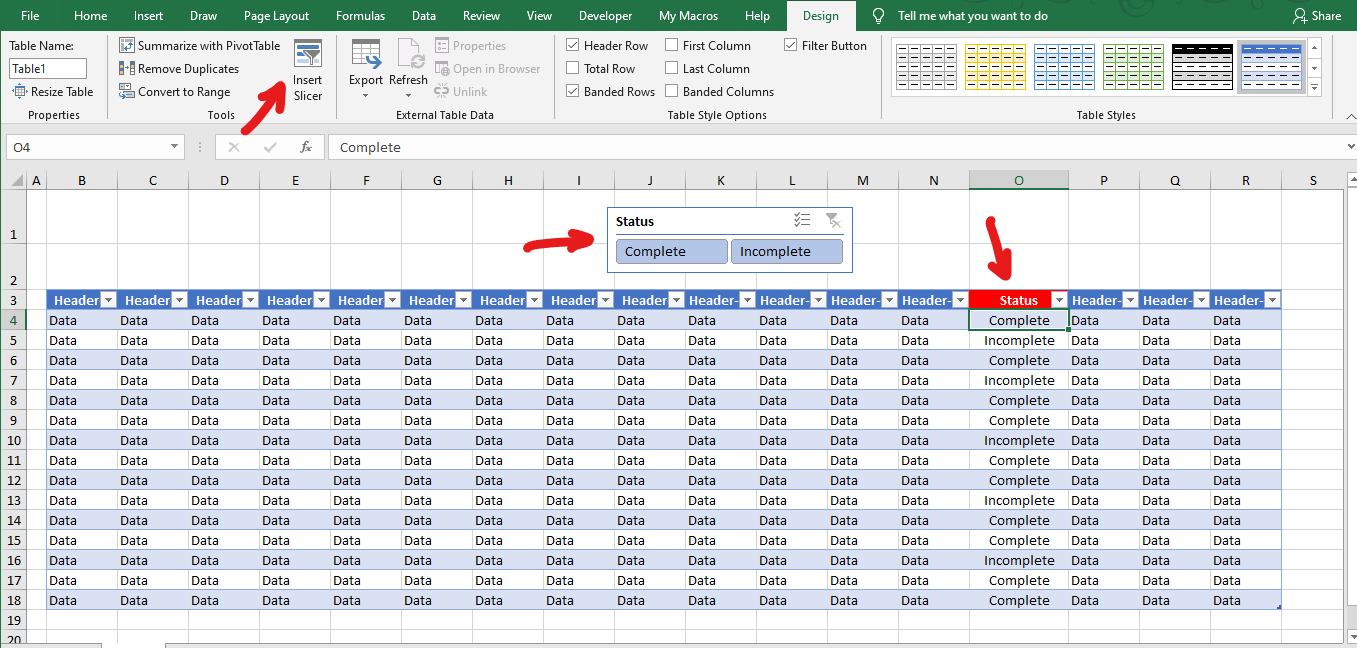Image resolution: width=1357 pixels, height=648 pixels.
Task: Open the Page Layout tab
Action: [x=276, y=16]
